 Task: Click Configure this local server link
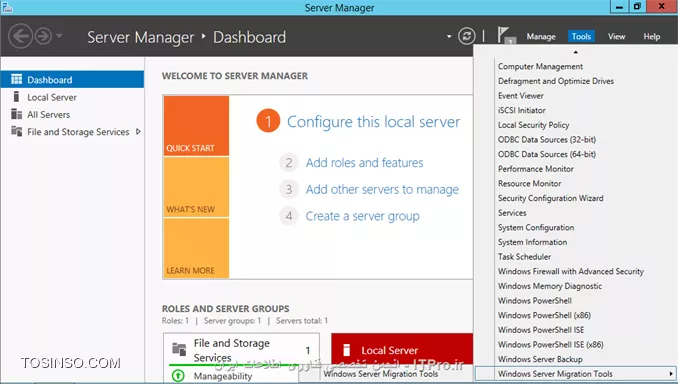(x=374, y=122)
